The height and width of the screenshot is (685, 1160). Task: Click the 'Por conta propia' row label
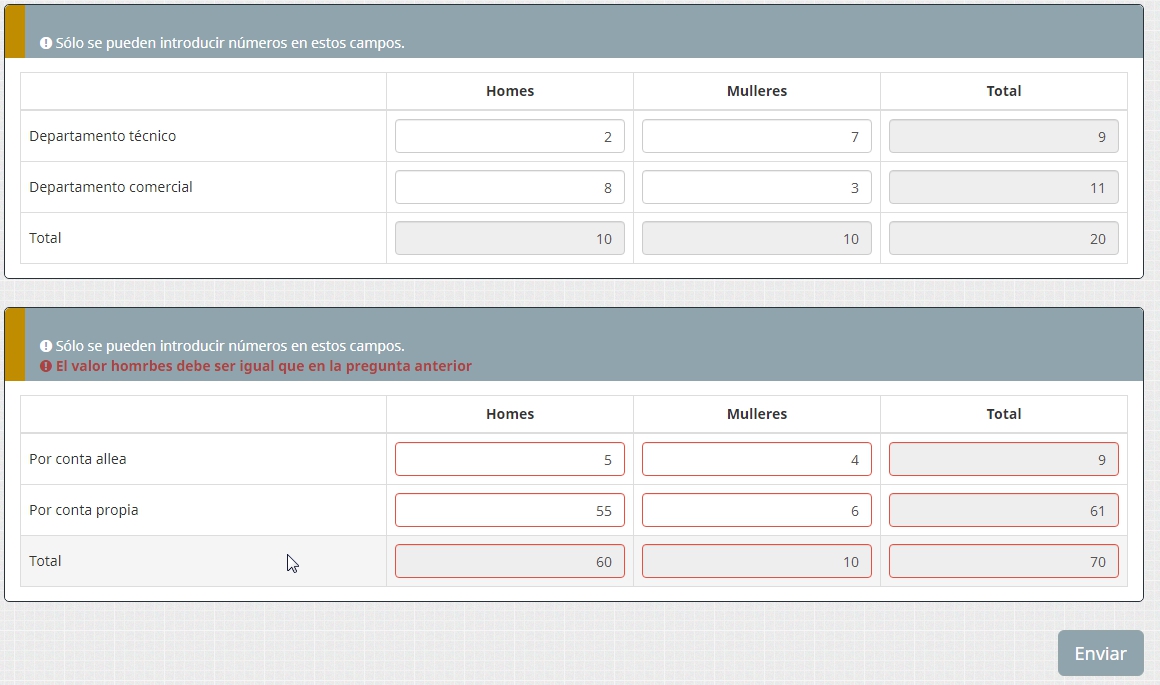click(84, 510)
